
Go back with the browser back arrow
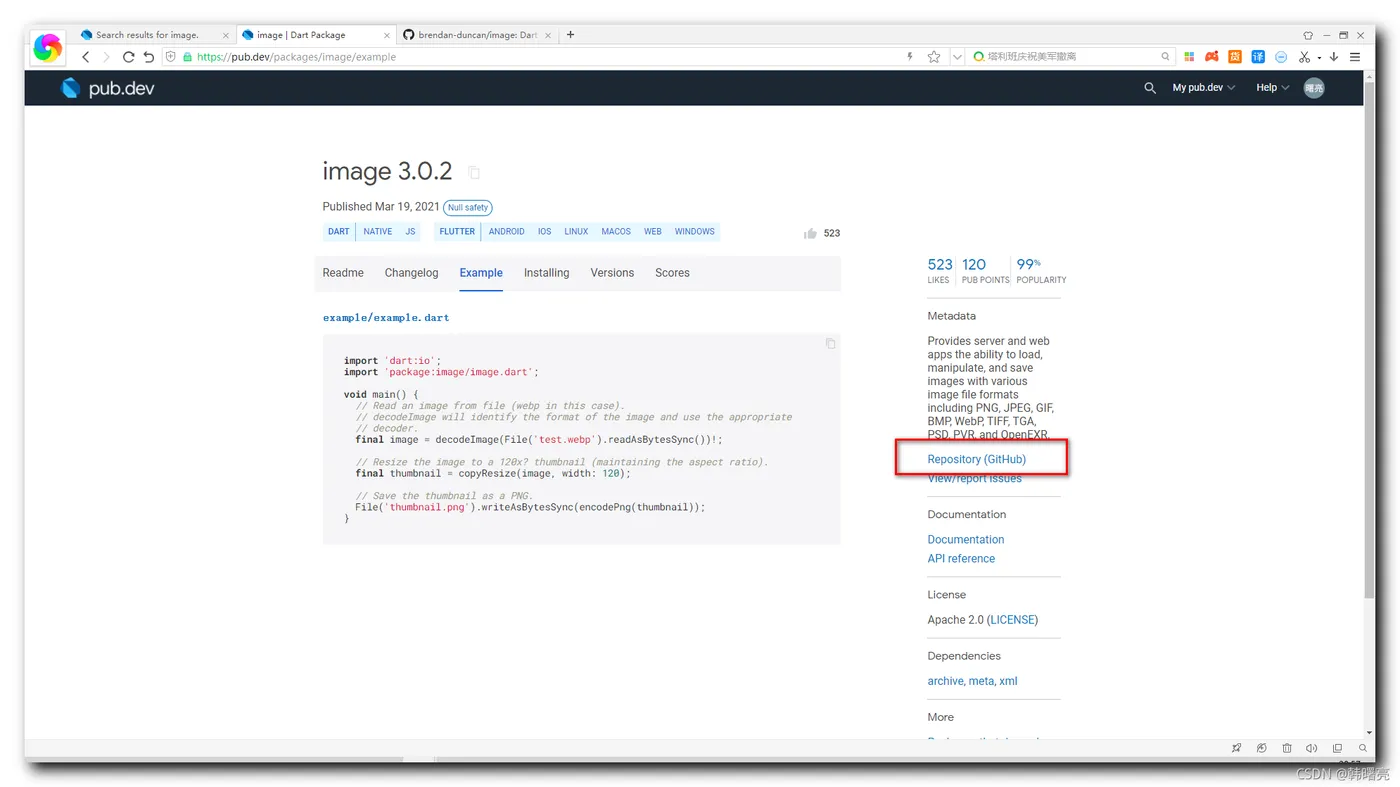pyautogui.click(x=85, y=57)
